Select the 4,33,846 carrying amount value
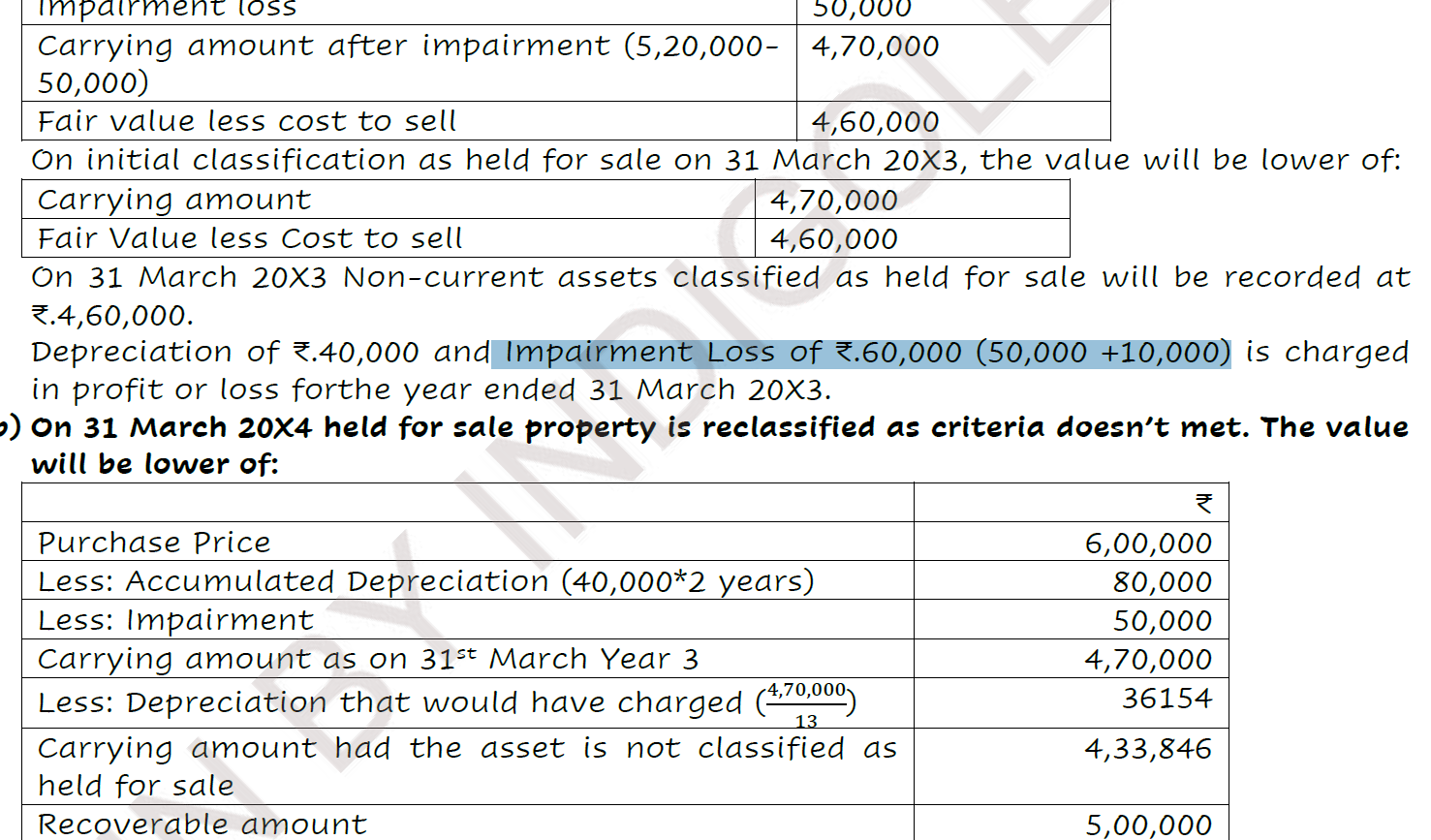Image resolution: width=1431 pixels, height=840 pixels. point(1148,749)
